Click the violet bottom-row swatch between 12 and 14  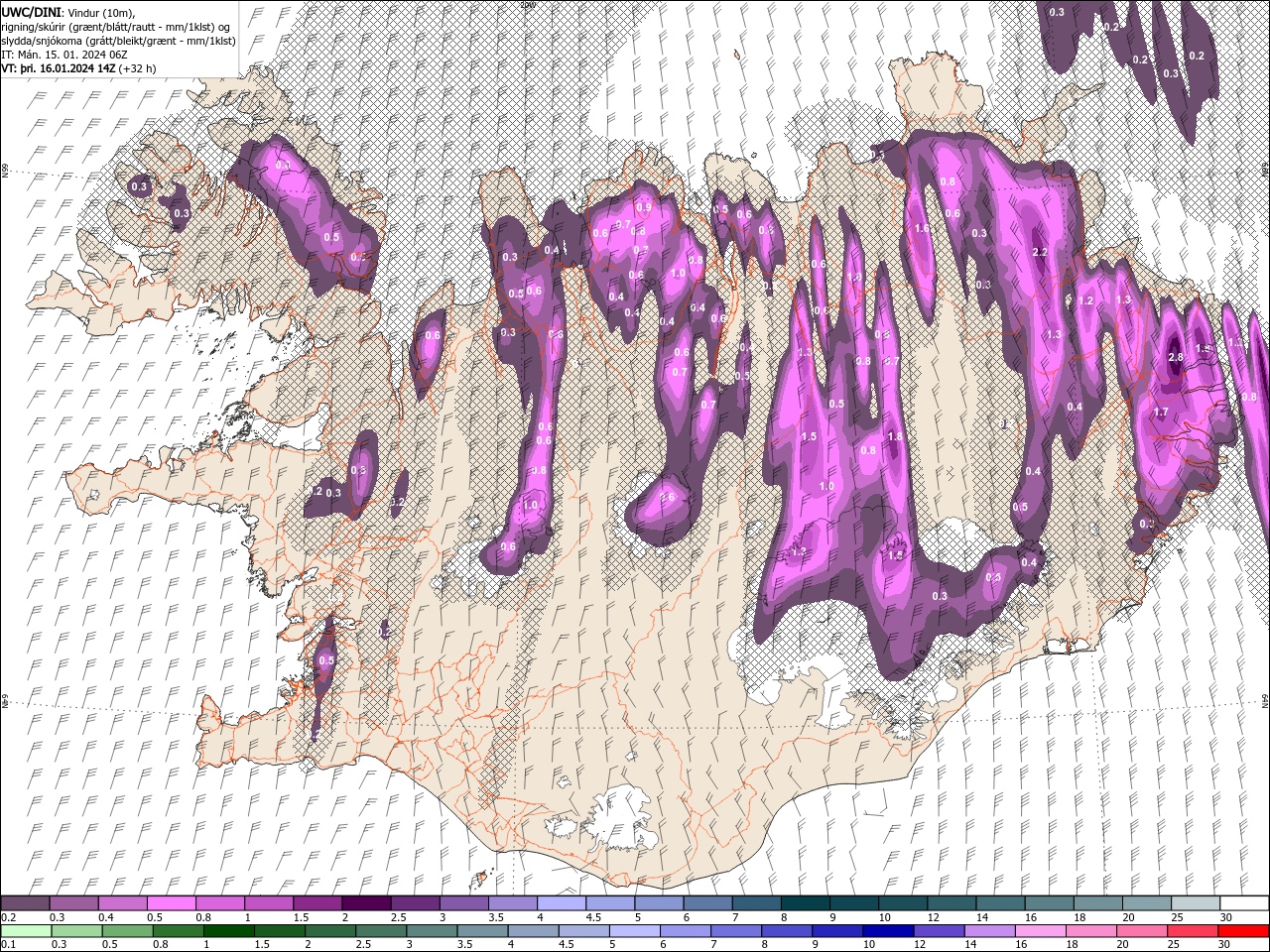coord(939,931)
